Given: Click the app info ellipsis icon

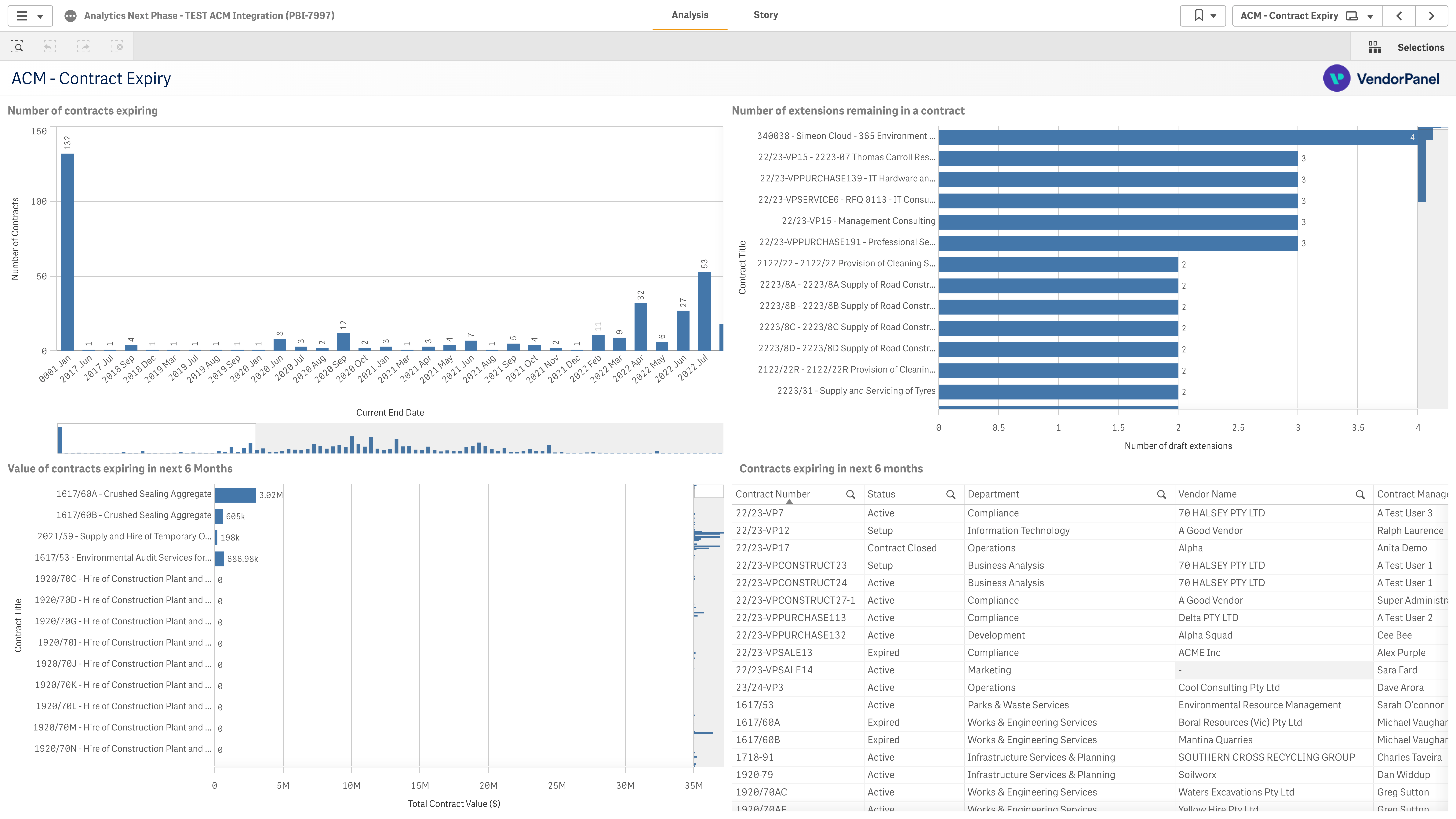Looking at the screenshot, I should pos(70,16).
